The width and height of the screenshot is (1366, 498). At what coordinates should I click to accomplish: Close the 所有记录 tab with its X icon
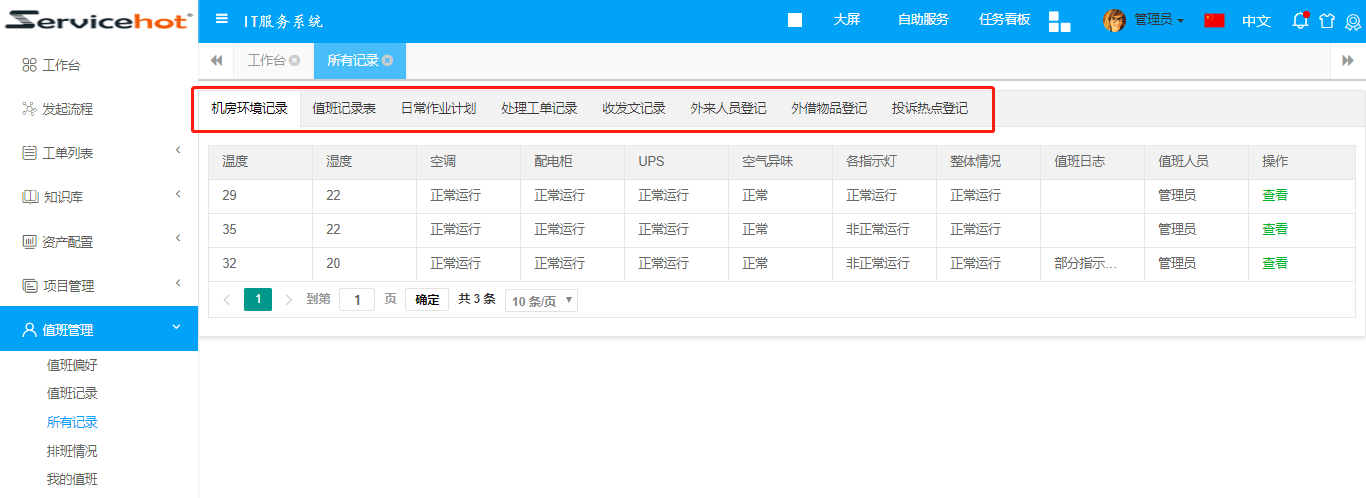tap(388, 61)
